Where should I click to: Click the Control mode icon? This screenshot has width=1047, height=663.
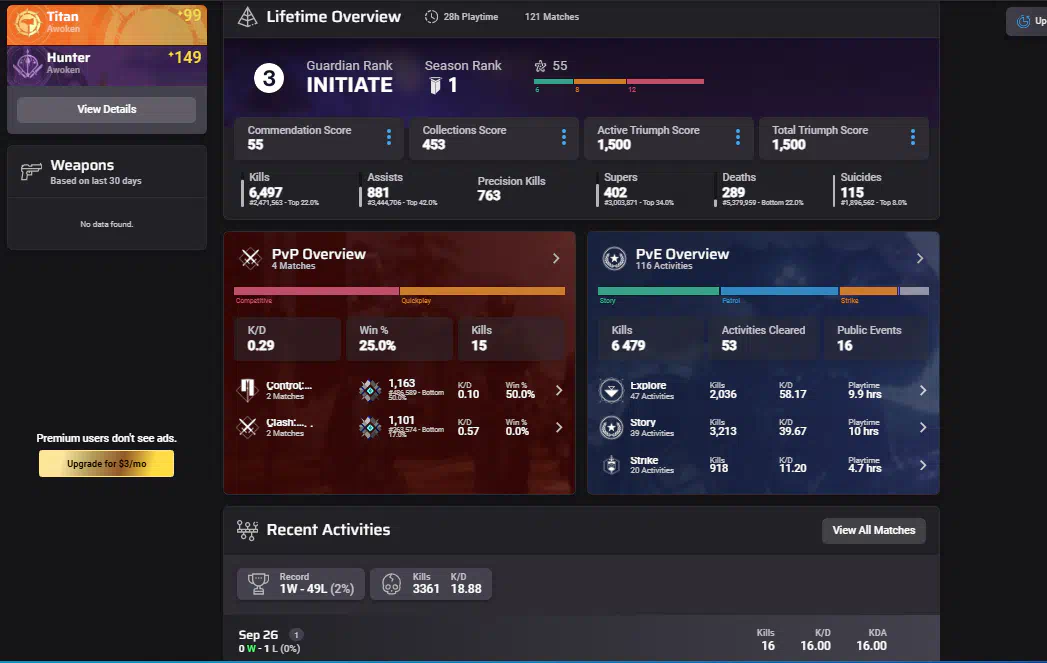(249, 390)
